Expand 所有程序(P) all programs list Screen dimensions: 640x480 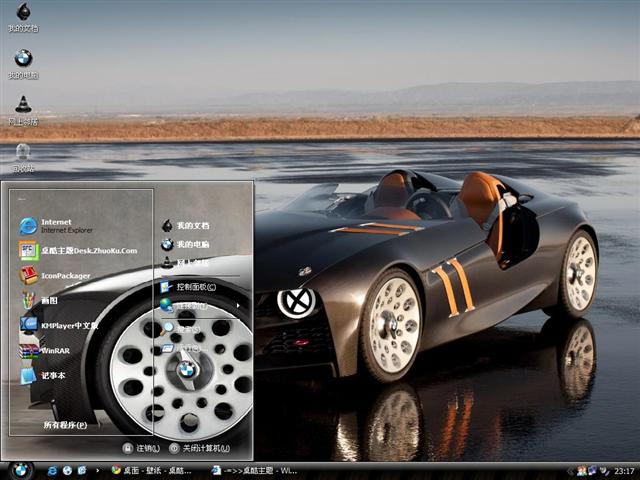click(x=64, y=425)
